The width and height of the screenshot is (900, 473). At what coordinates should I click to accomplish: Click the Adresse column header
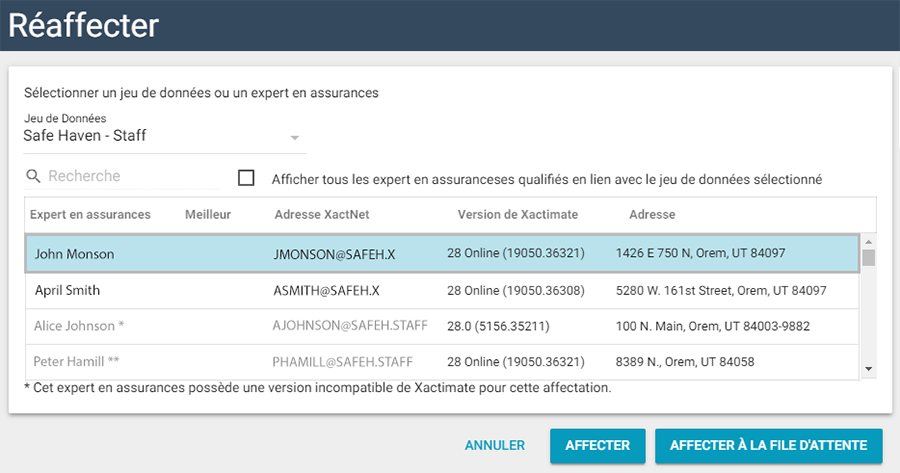point(652,214)
